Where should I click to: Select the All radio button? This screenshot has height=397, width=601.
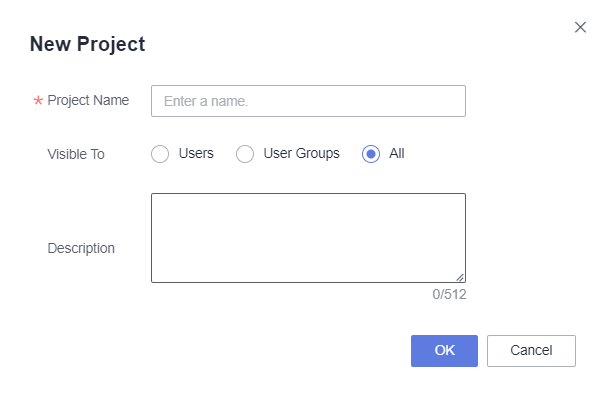click(371, 154)
